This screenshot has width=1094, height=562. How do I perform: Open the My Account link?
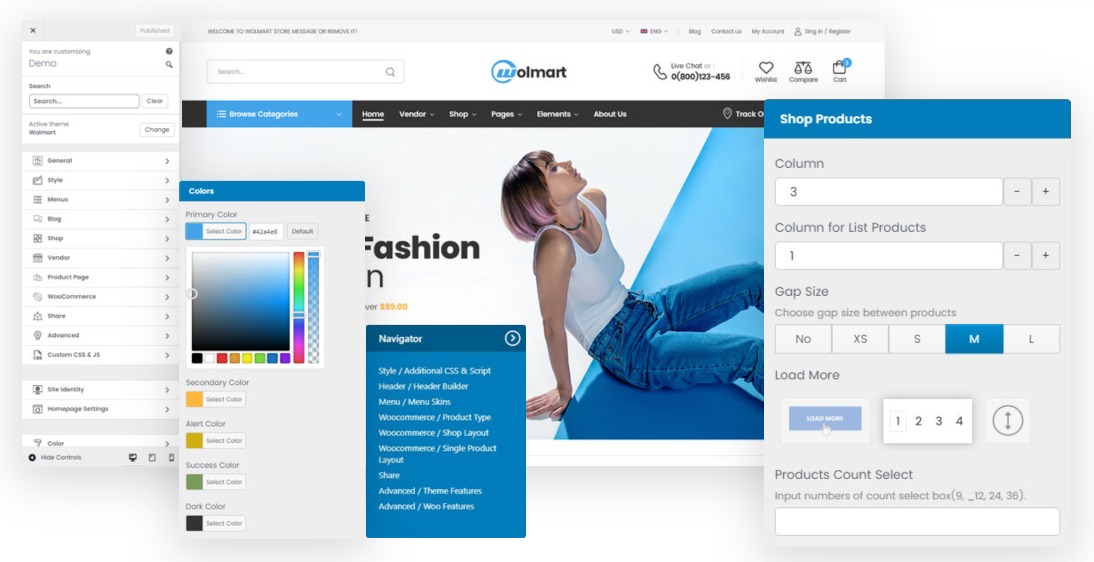pyautogui.click(x=767, y=31)
